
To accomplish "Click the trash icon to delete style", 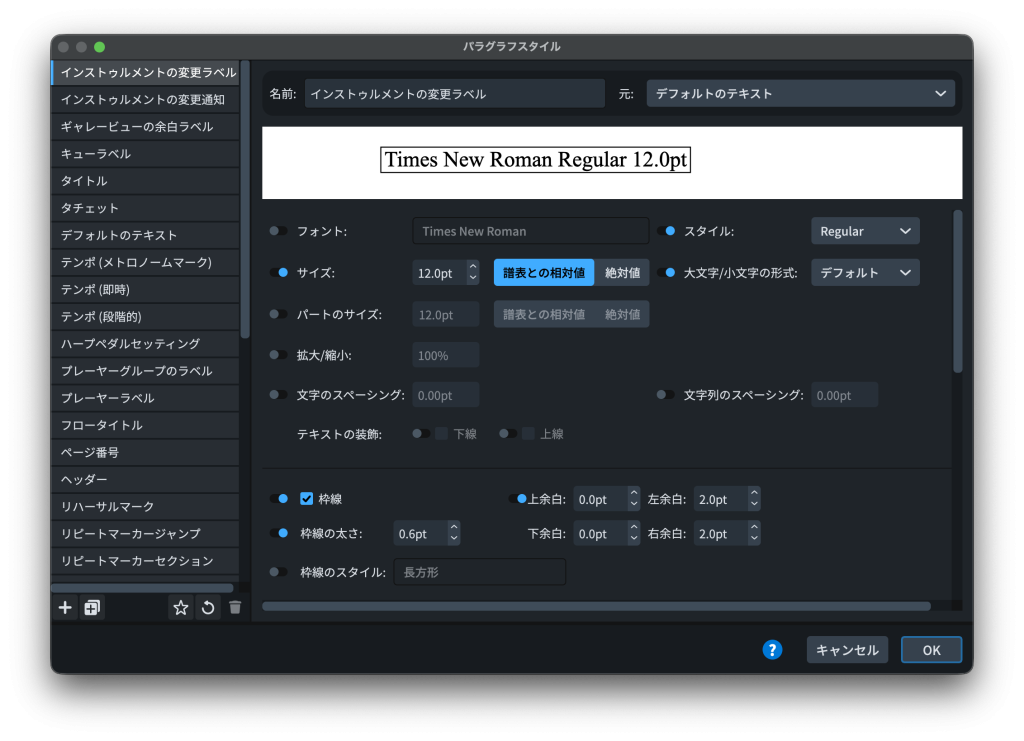I will tap(235, 607).
